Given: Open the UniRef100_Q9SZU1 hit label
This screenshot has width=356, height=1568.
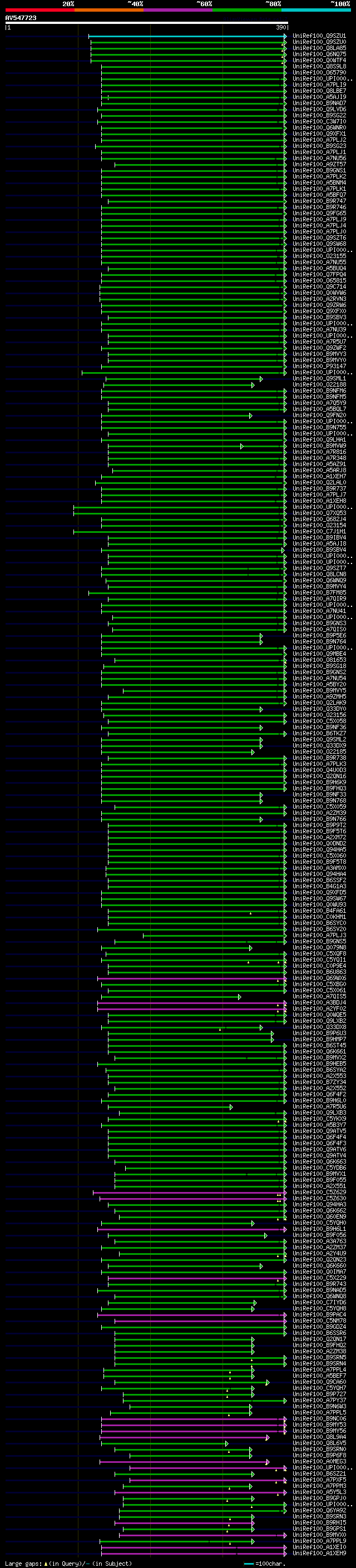Looking at the screenshot, I should pyautogui.click(x=319, y=36).
